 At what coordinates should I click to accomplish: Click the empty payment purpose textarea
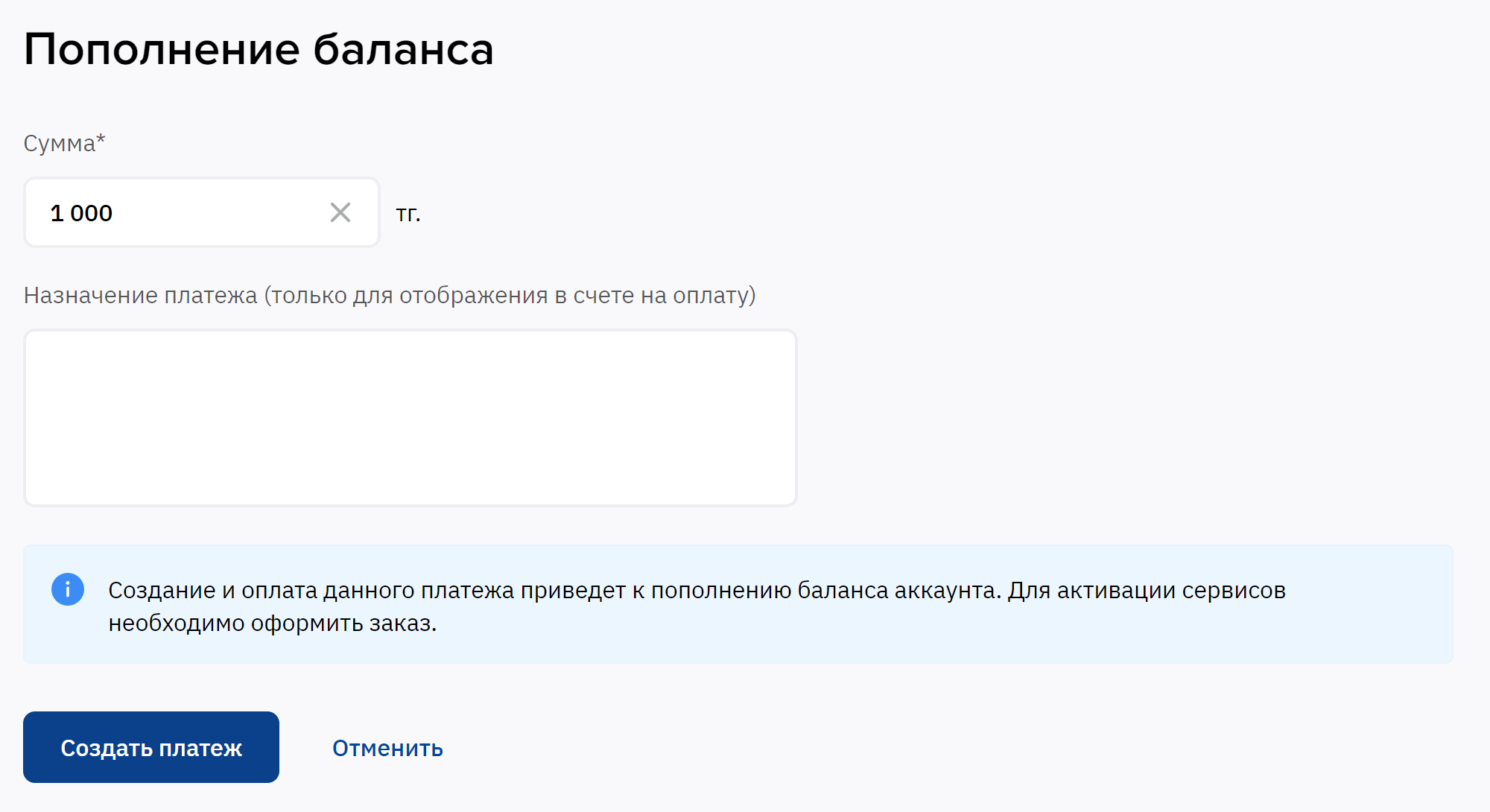410,417
